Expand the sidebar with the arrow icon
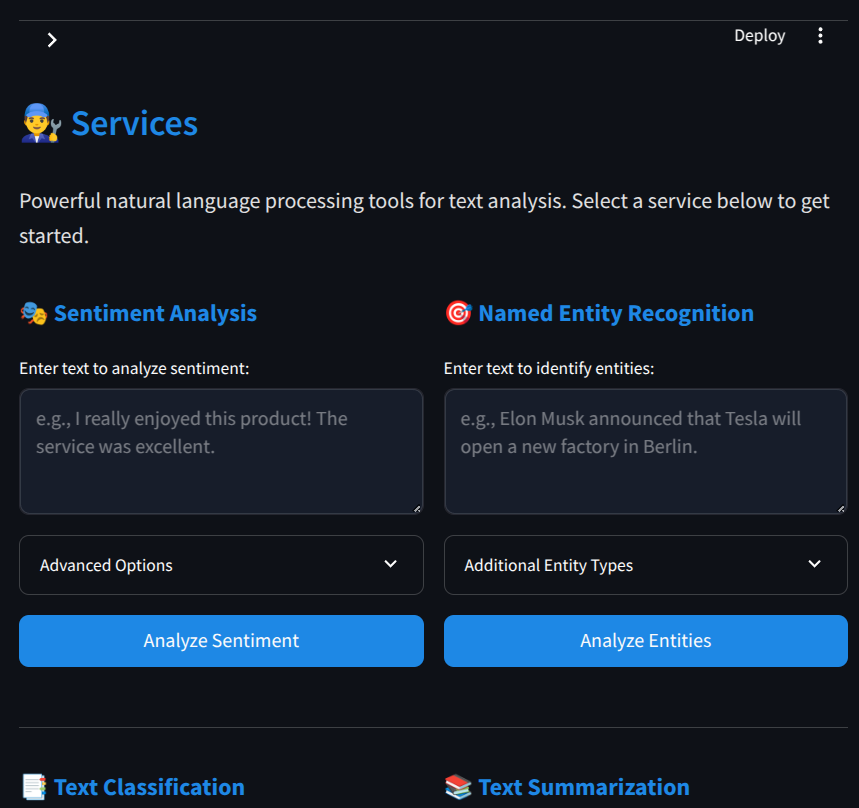859x808 pixels. [52, 40]
